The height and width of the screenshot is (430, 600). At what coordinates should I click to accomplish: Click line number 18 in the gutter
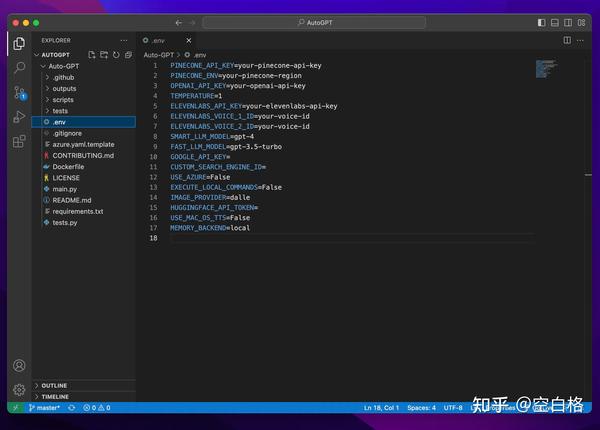[x=153, y=238]
